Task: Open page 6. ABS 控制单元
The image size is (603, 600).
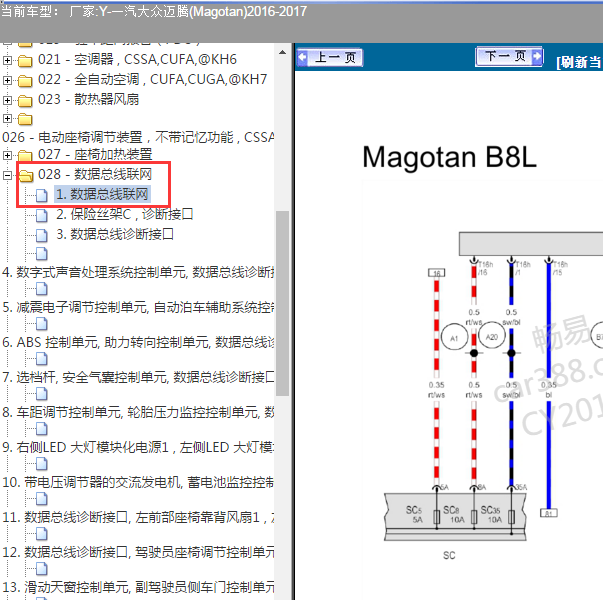Action: 138,342
